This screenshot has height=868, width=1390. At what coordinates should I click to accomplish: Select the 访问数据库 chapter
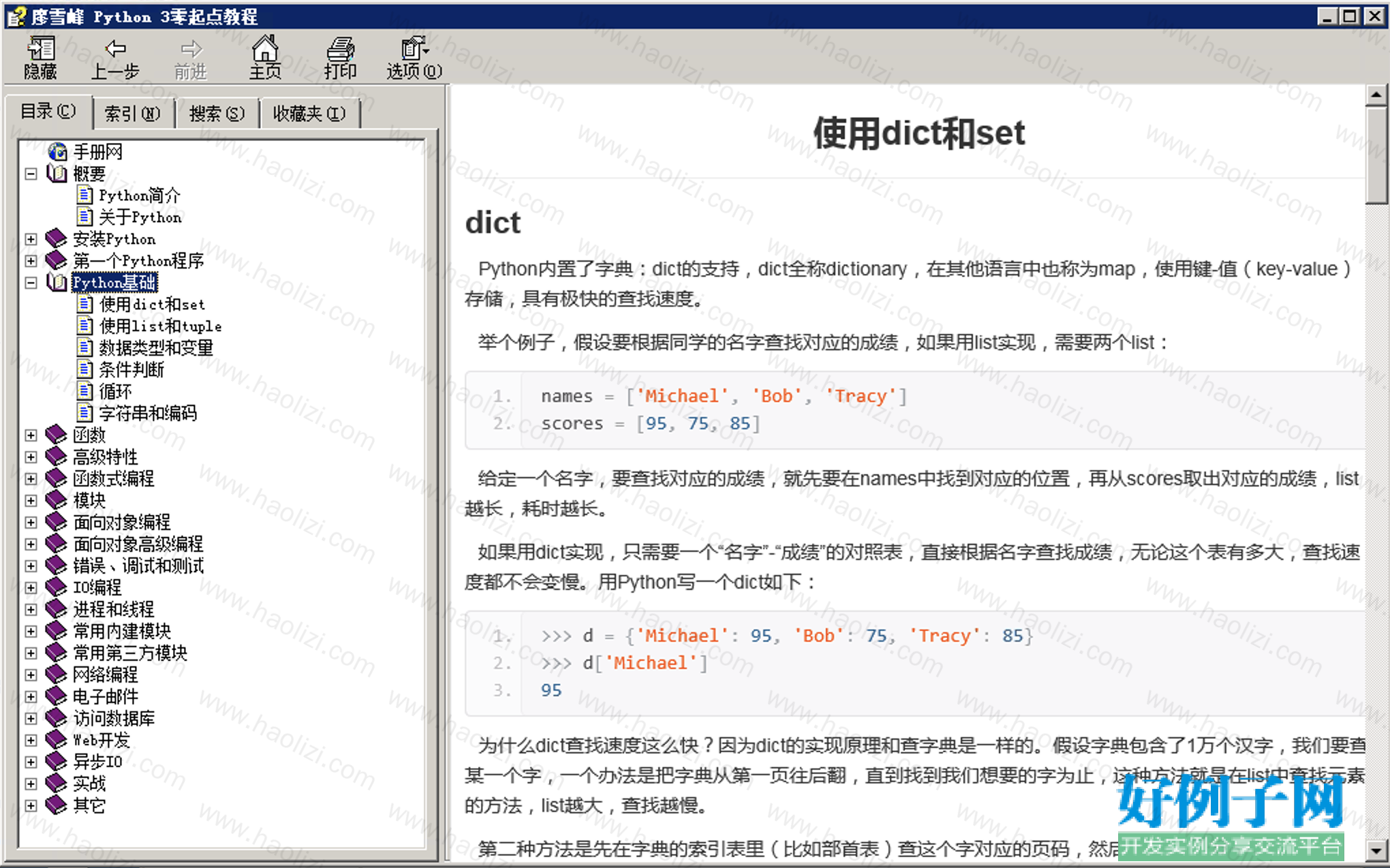pos(114,718)
